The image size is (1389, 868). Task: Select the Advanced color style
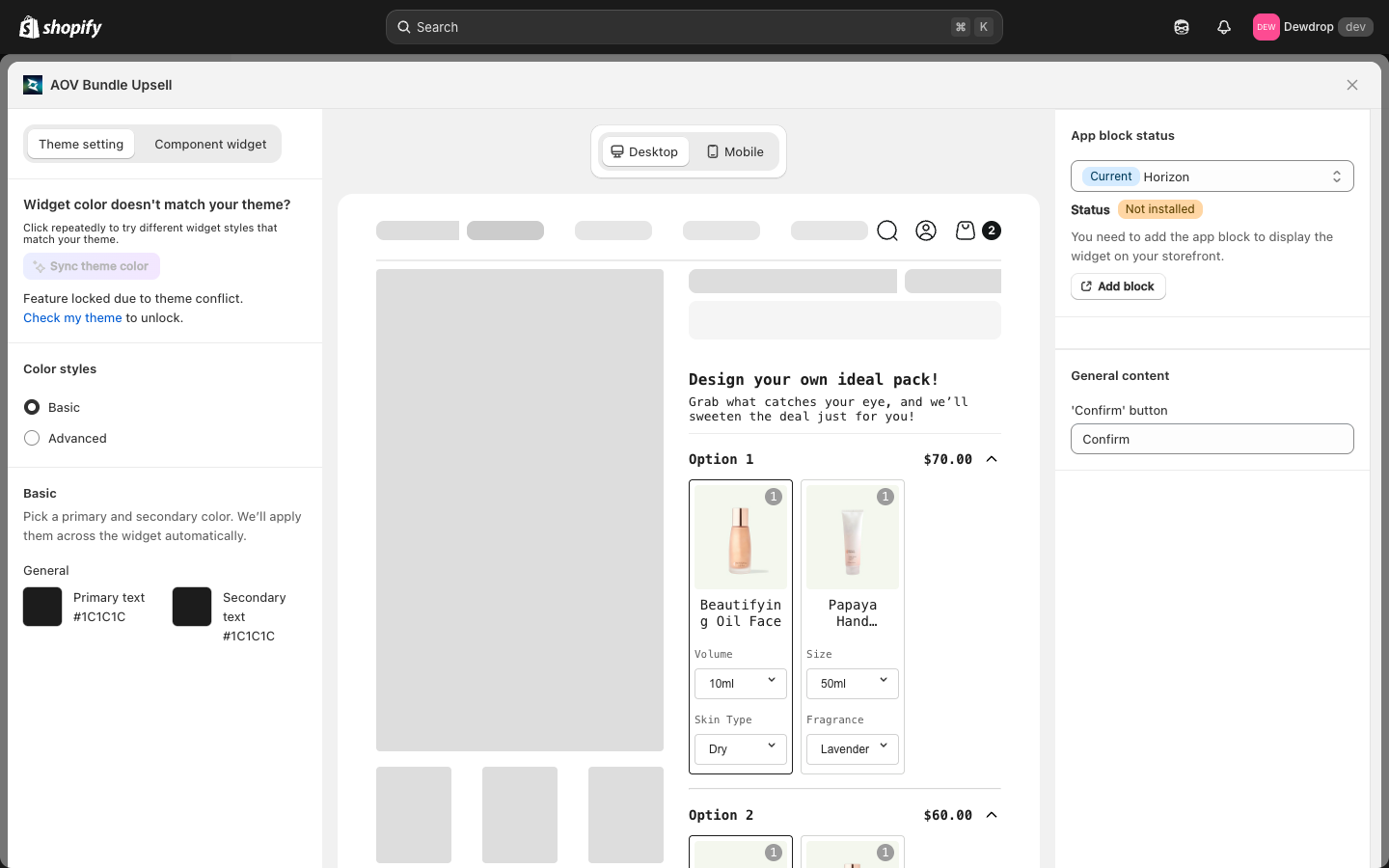(32, 438)
